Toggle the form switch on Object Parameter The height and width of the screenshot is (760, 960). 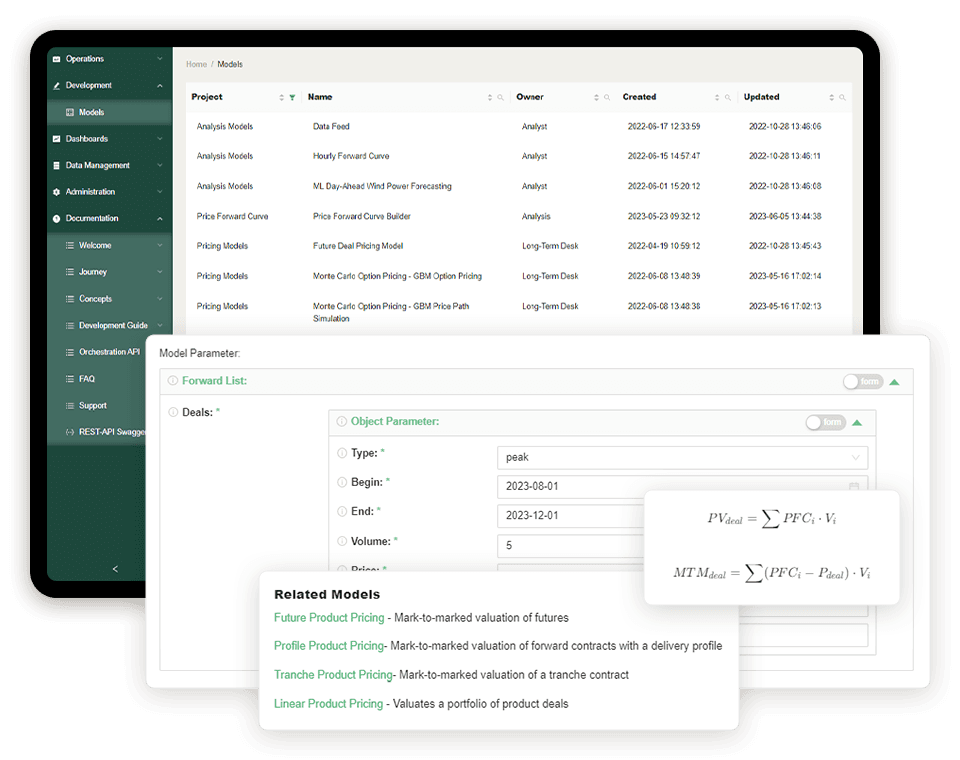(x=825, y=422)
